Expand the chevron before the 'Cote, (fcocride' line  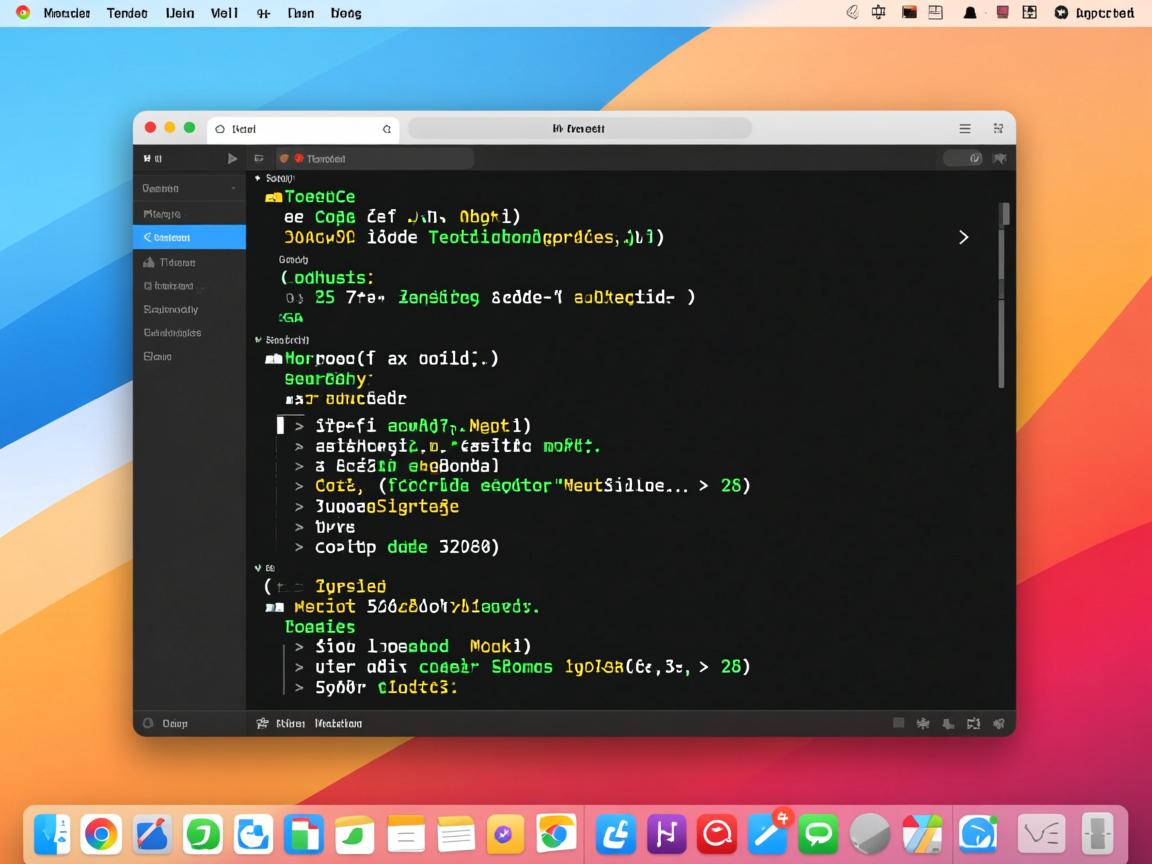pyautogui.click(x=299, y=486)
